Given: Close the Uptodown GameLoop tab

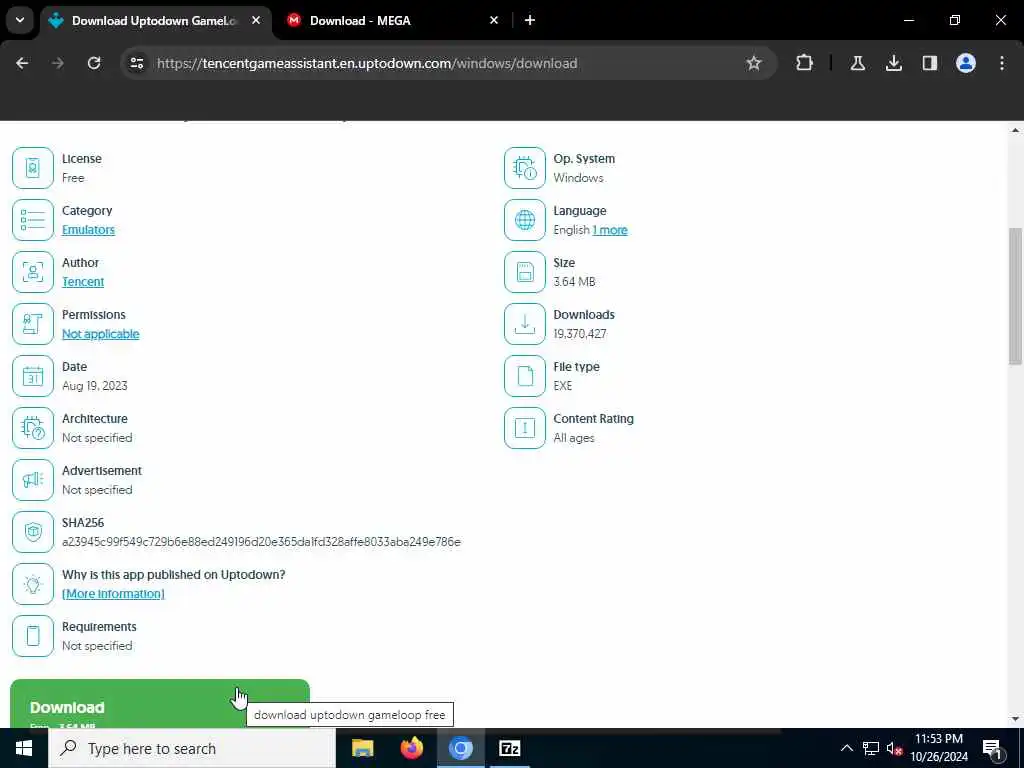Looking at the screenshot, I should [x=256, y=20].
